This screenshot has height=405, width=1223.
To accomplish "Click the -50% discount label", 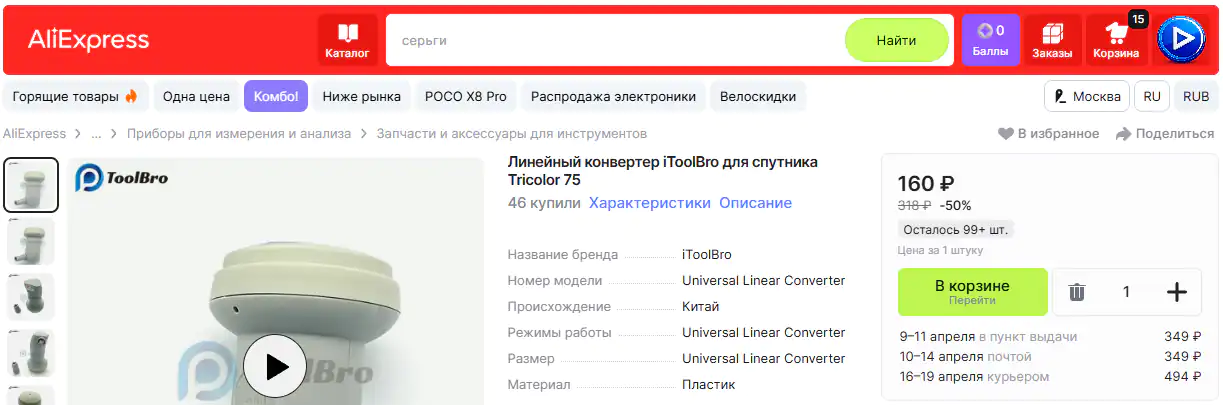I will point(956,205).
